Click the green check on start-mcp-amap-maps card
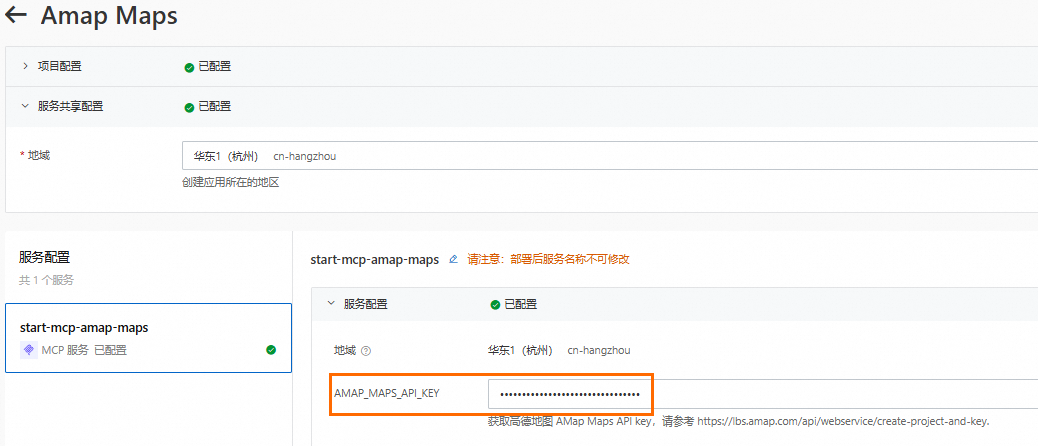Image resolution: width=1038 pixels, height=446 pixels. tap(271, 350)
